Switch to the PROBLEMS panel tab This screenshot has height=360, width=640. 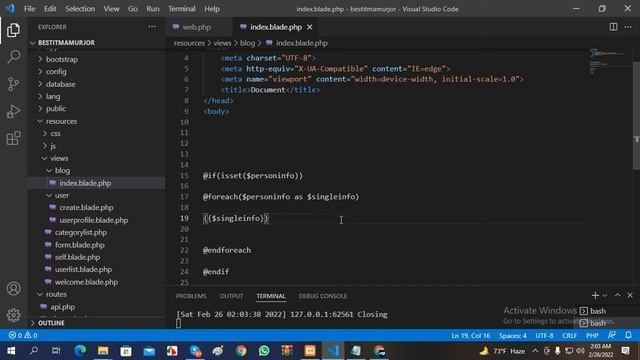pos(191,296)
